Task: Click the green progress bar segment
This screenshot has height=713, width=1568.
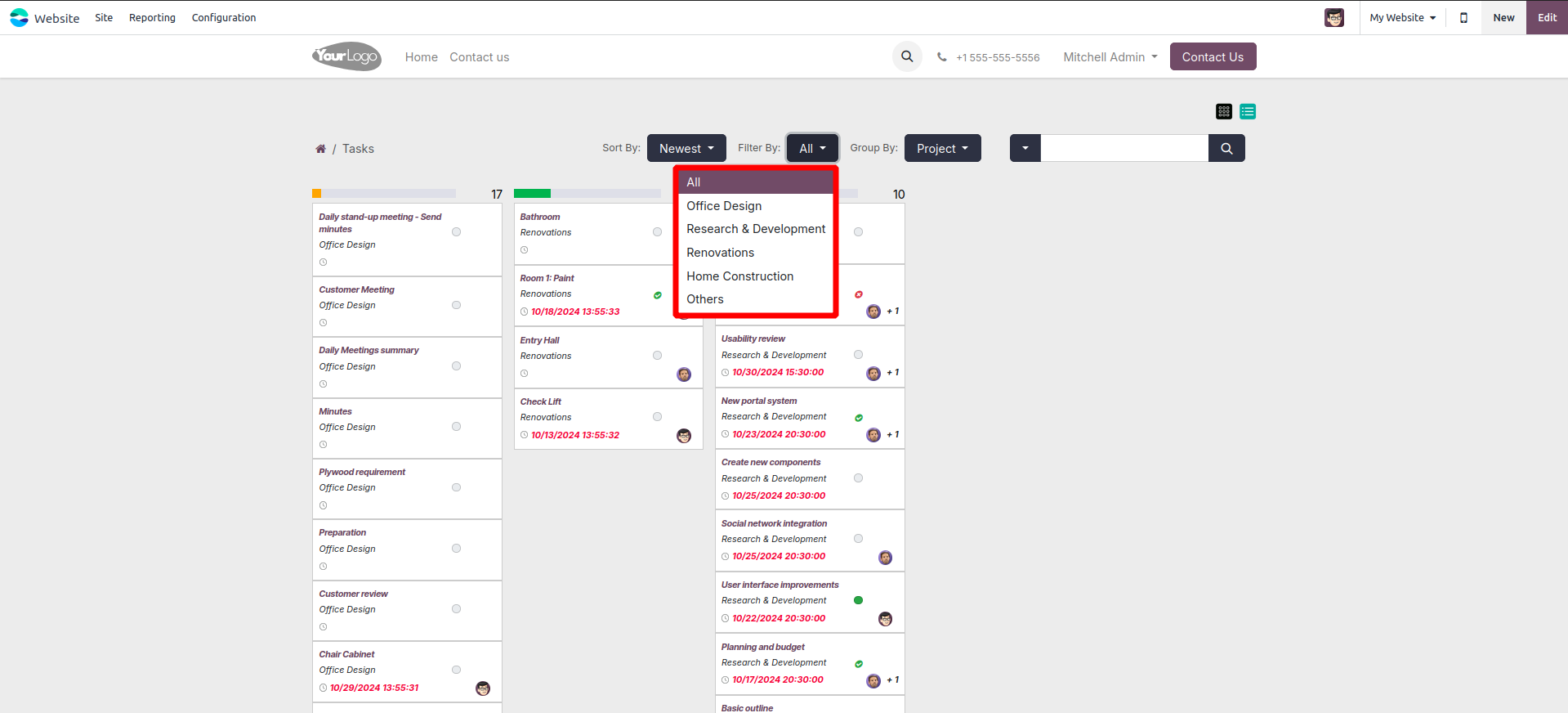Action: click(x=532, y=194)
